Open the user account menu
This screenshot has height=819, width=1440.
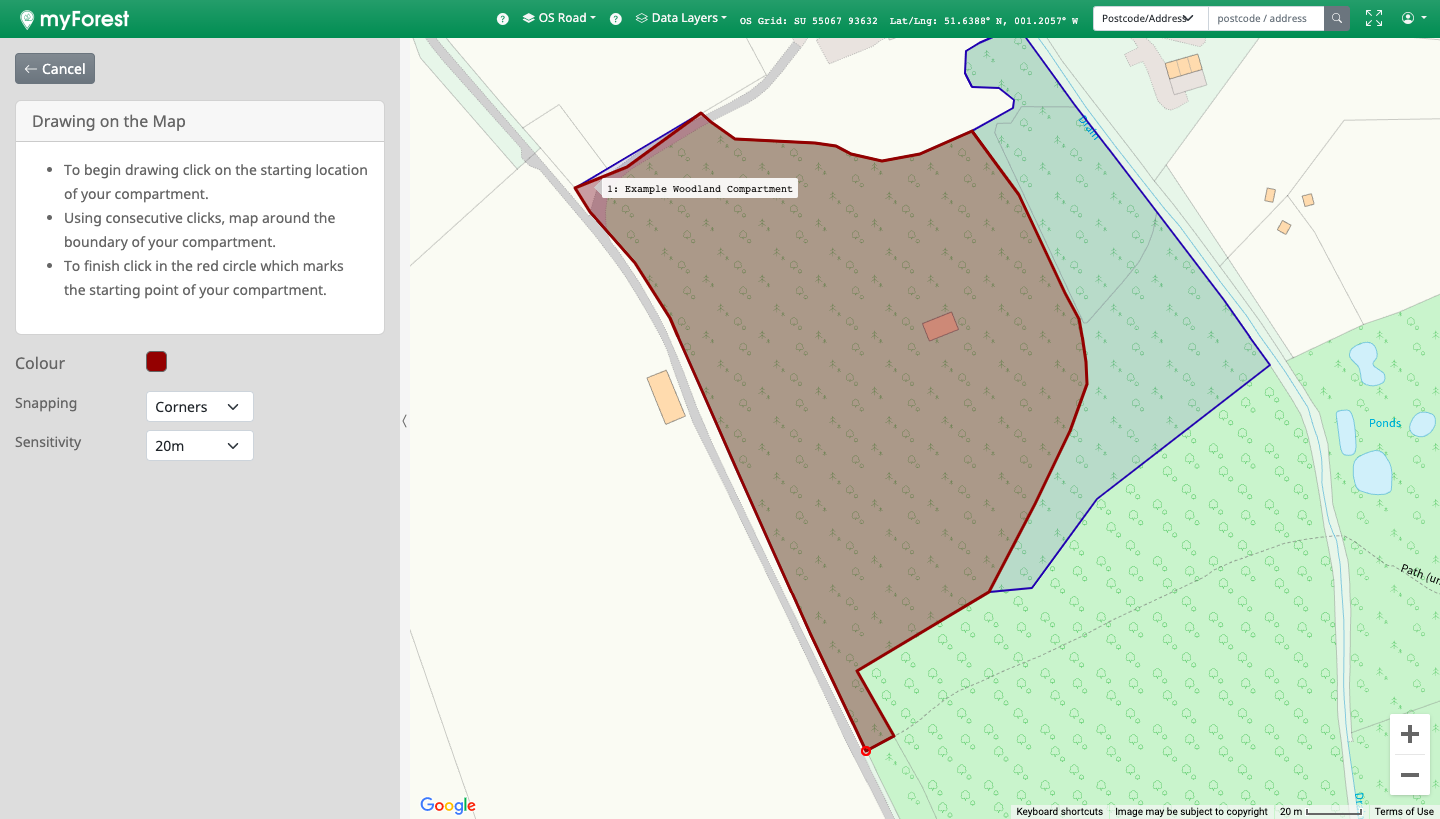click(x=1413, y=18)
